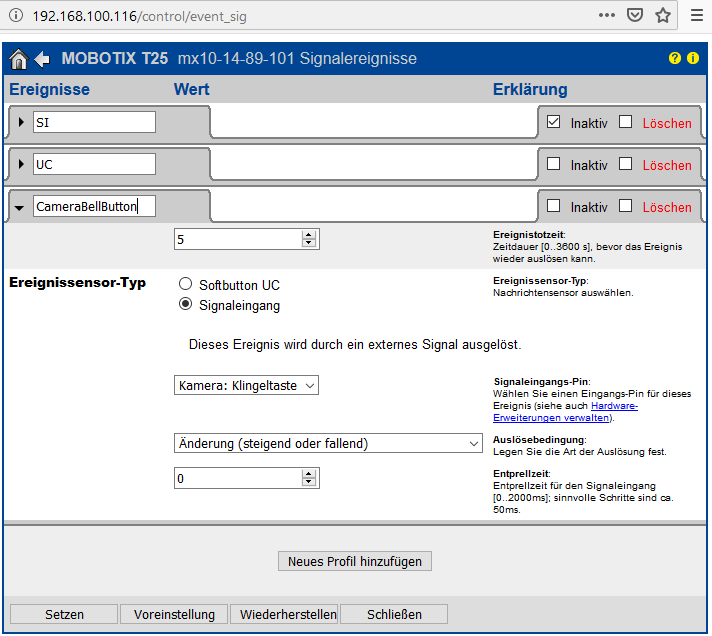Save page to Pocket icon
712x636 pixels.
point(634,15)
